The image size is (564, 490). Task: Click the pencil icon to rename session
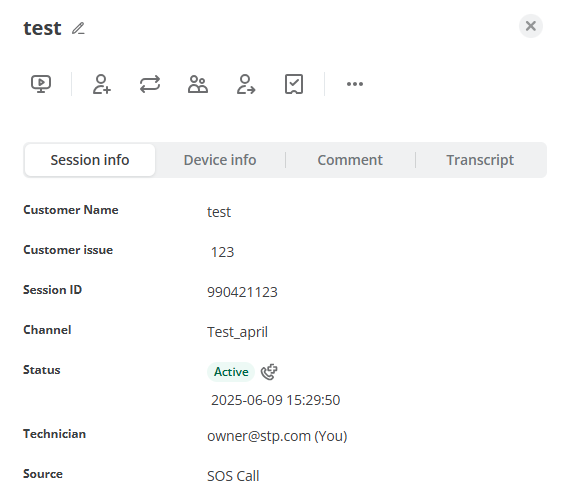(78, 28)
